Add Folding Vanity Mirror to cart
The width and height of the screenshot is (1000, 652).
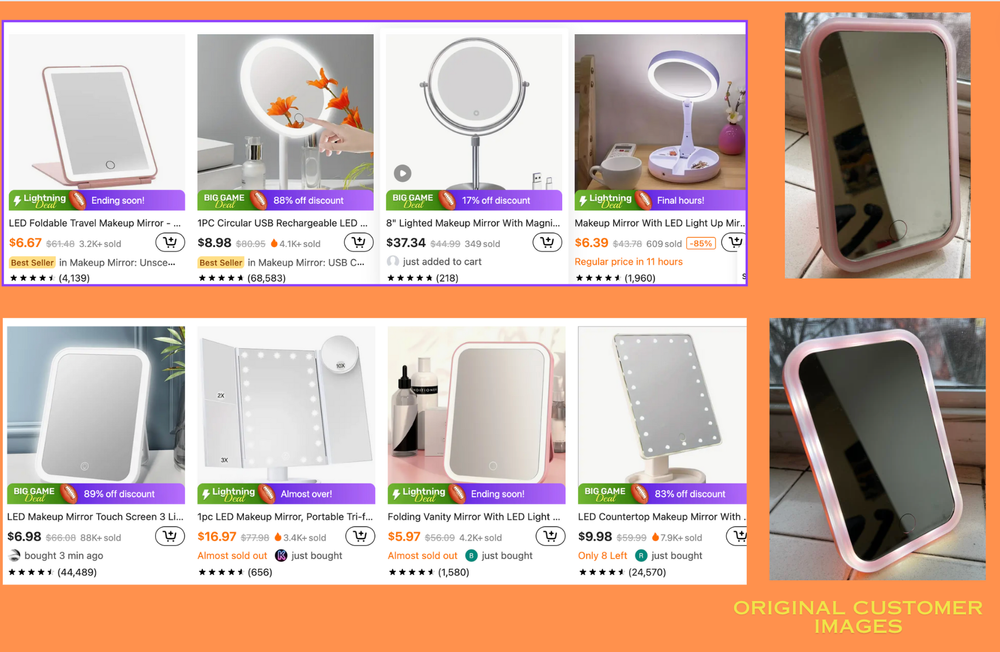point(550,537)
